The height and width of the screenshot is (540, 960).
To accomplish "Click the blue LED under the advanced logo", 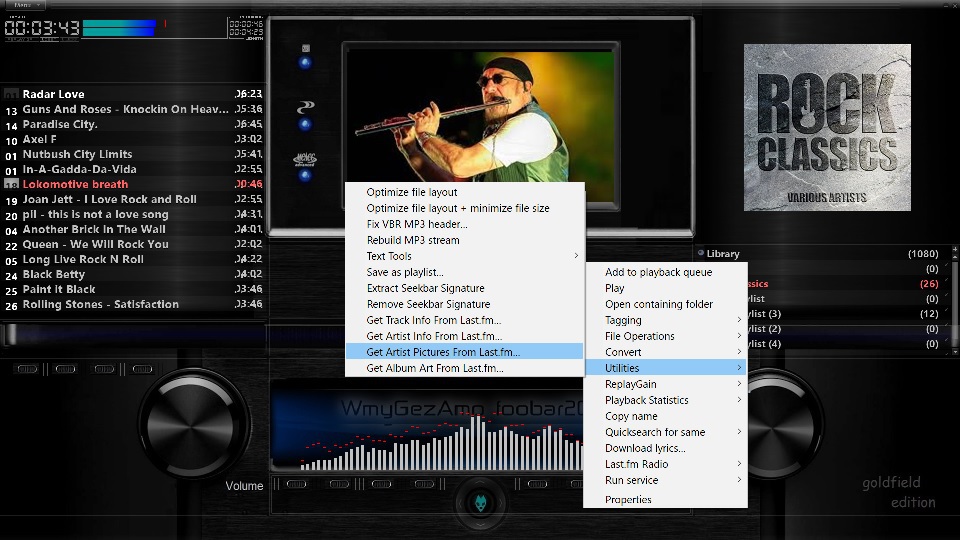I will click(x=305, y=176).
